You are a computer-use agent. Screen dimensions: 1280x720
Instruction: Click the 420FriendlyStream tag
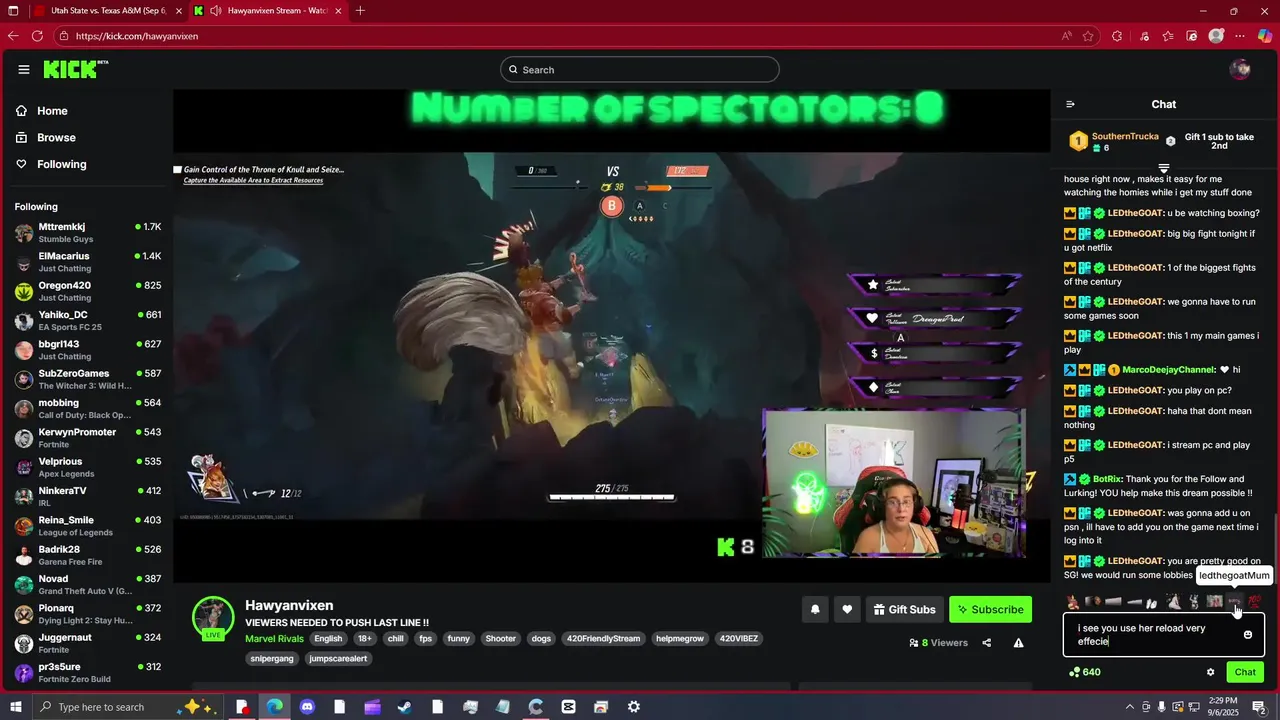[x=603, y=638]
